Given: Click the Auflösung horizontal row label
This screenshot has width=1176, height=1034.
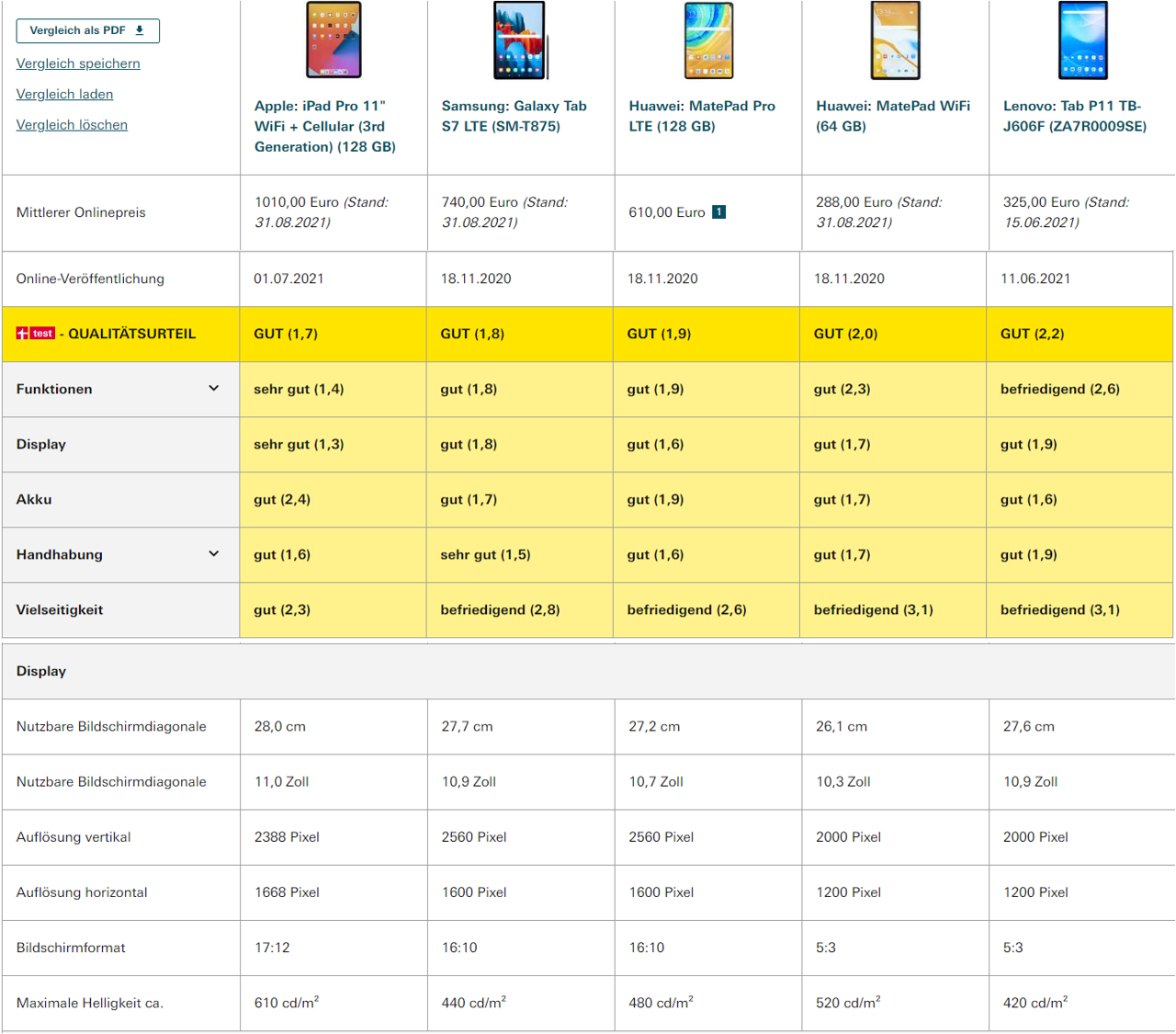Looking at the screenshot, I should click(82, 892).
